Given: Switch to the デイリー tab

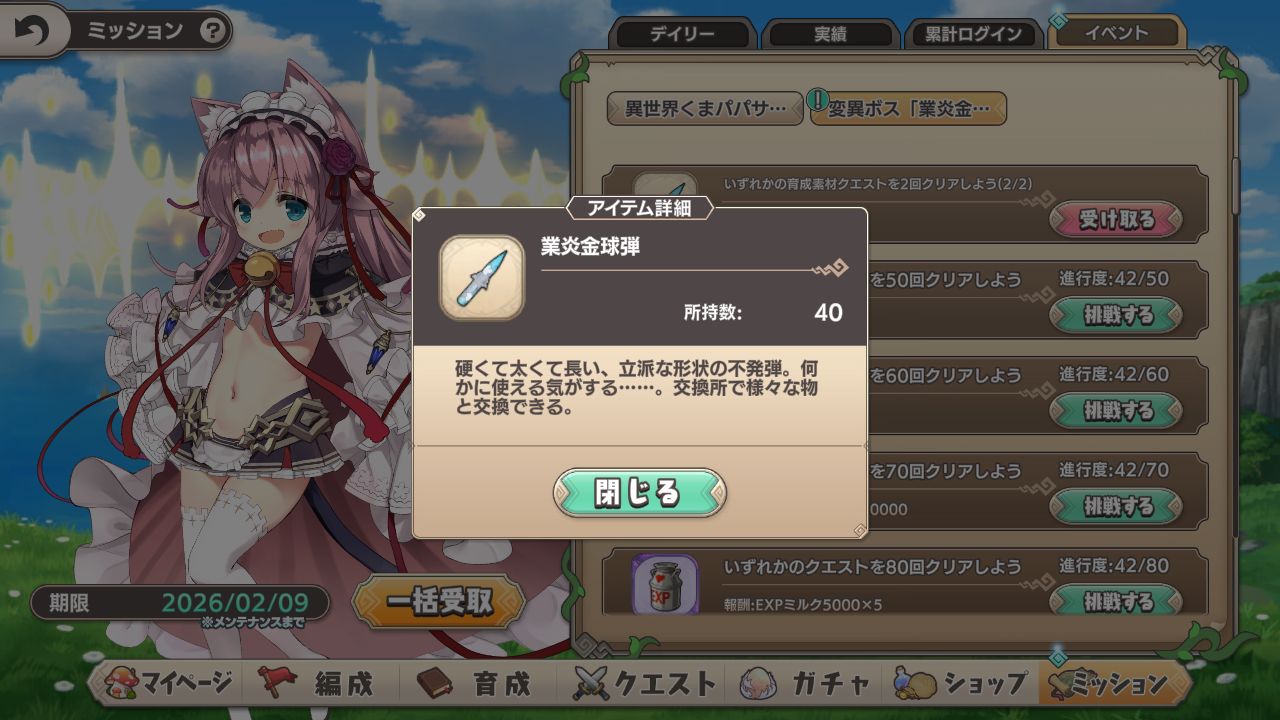Looking at the screenshot, I should (683, 34).
